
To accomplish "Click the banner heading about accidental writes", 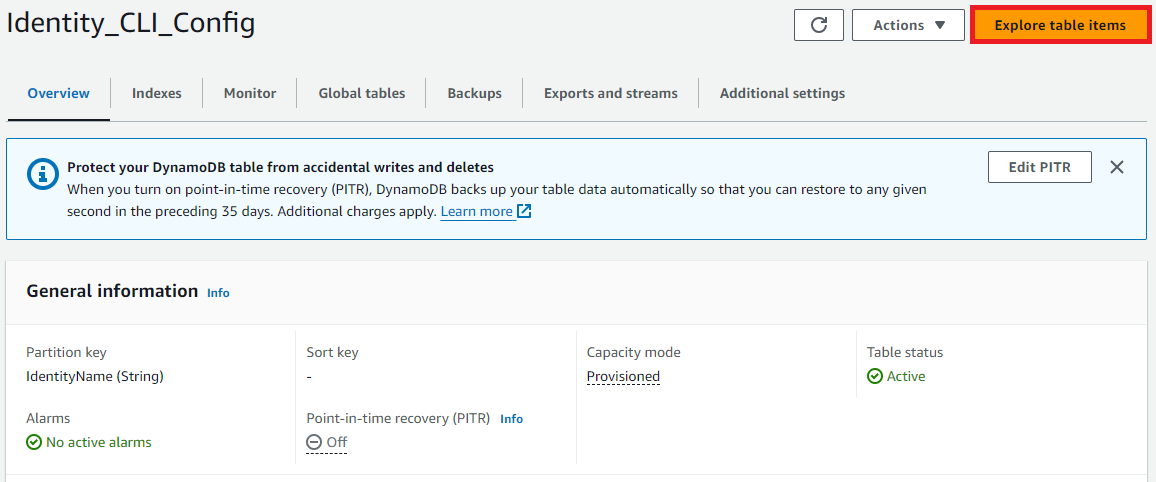I will [280, 167].
